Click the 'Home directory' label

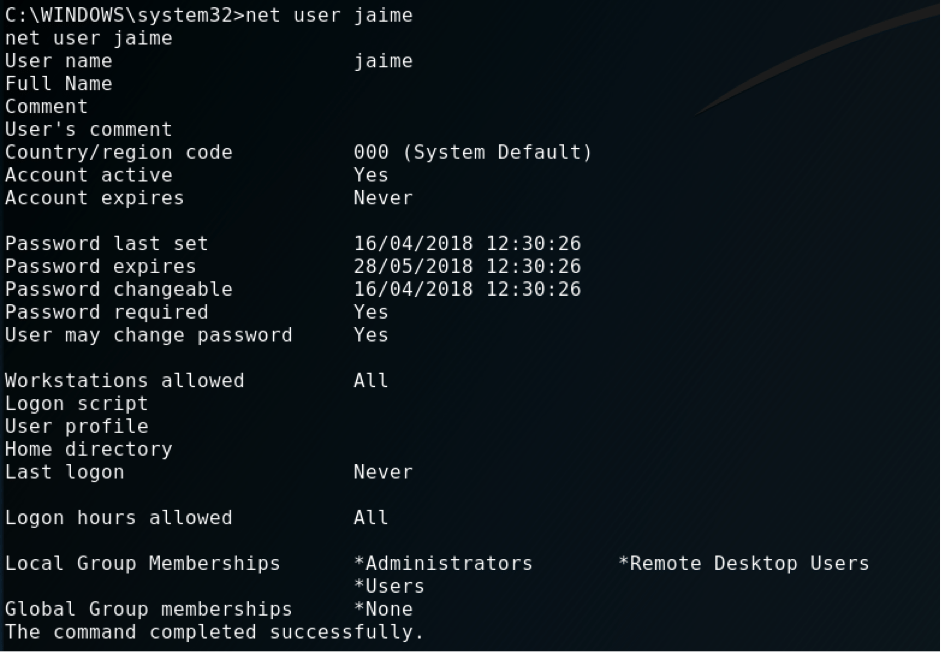coord(88,450)
